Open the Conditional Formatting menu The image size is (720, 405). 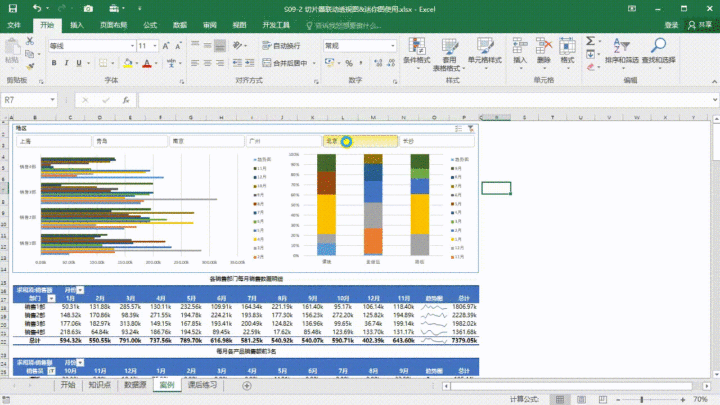coord(416,53)
